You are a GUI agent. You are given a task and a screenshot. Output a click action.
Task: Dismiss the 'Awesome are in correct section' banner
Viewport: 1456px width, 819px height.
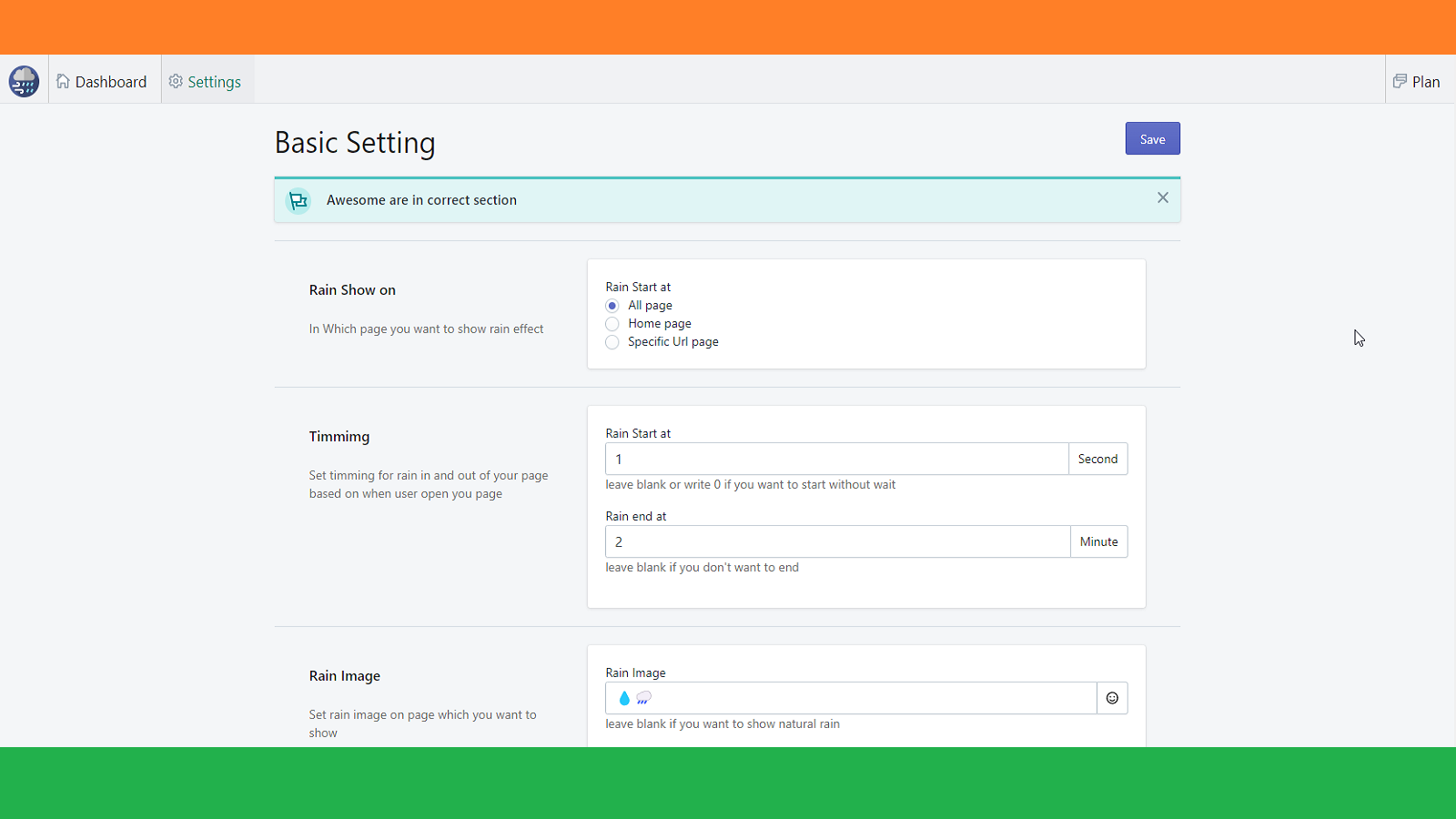(x=1162, y=198)
